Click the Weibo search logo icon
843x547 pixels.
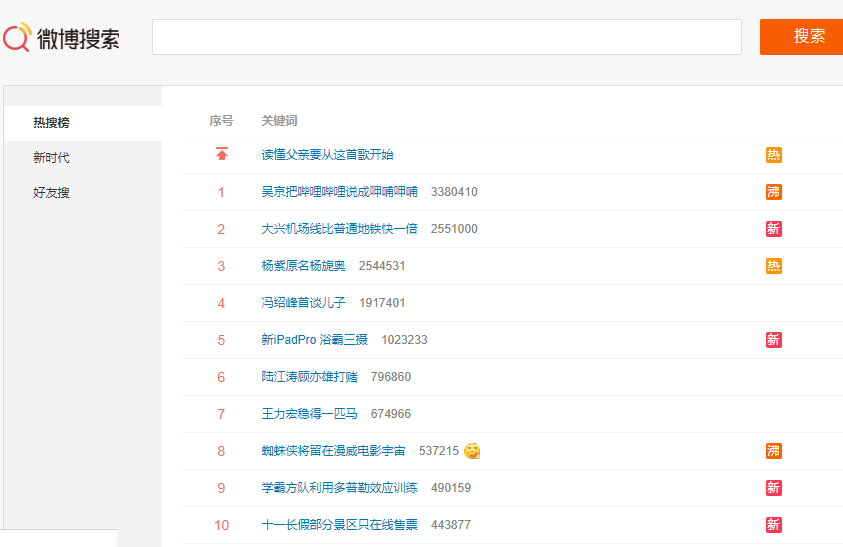(17, 37)
